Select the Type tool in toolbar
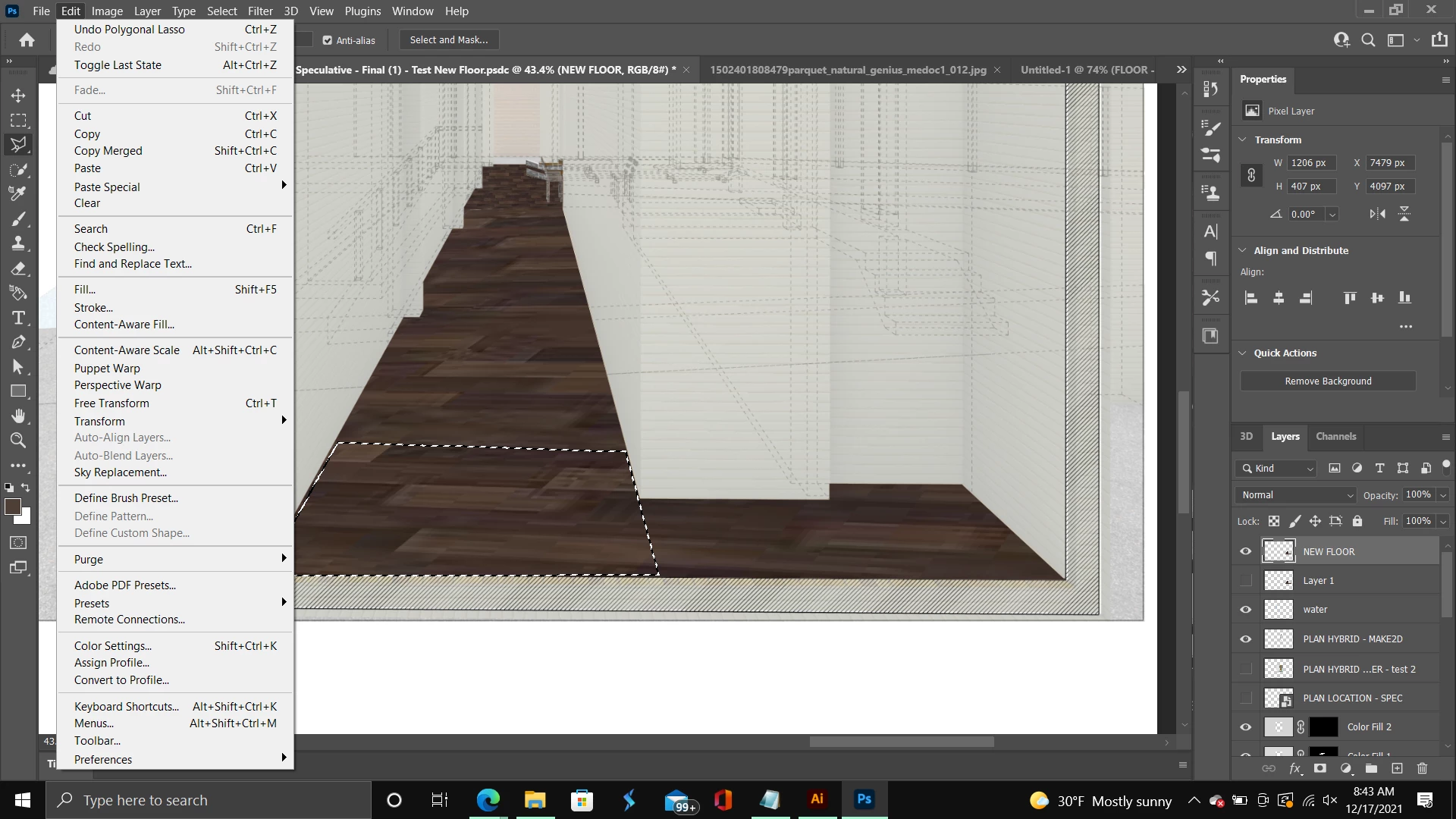The height and width of the screenshot is (819, 1456). (18, 318)
